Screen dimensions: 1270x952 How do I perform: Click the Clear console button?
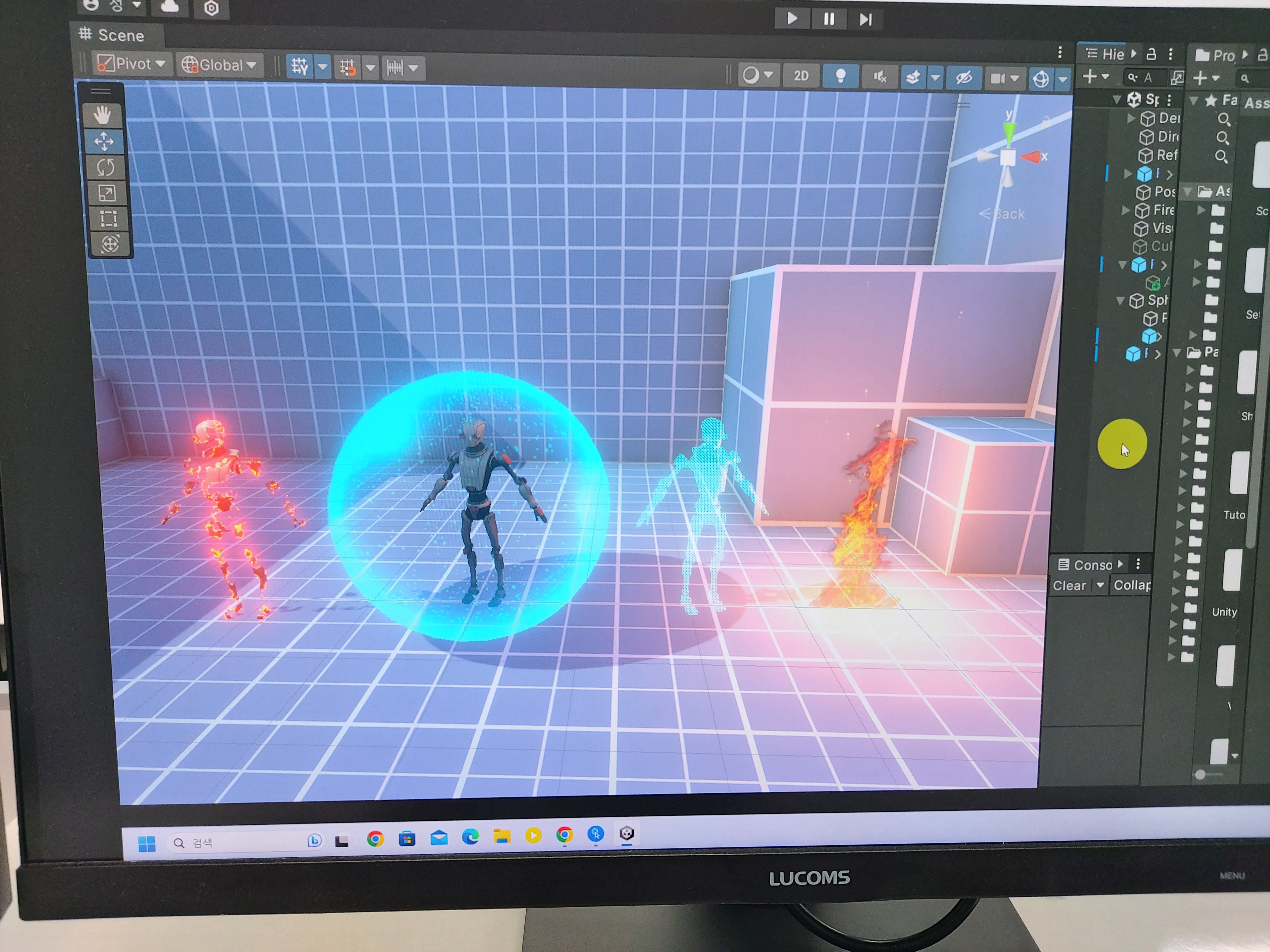coord(1069,586)
